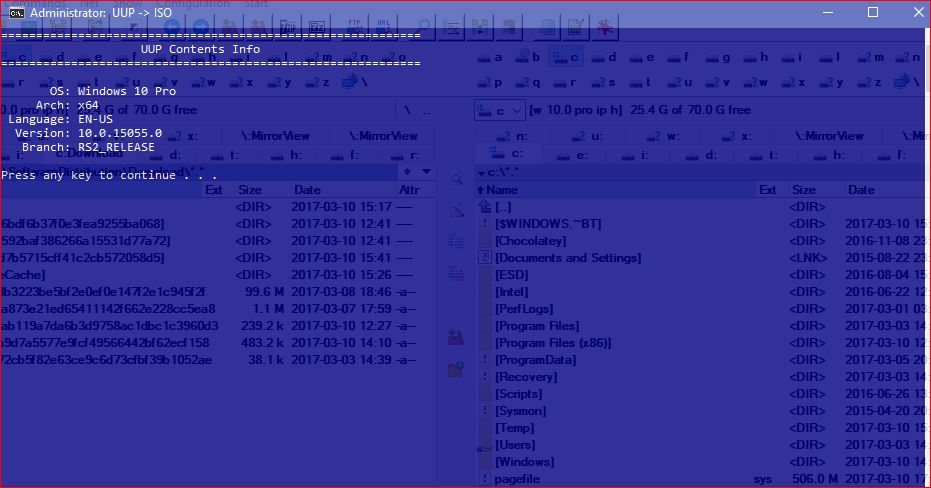The image size is (931, 488).
Task: Click the Documents and Settings link icon
Action: (486, 258)
